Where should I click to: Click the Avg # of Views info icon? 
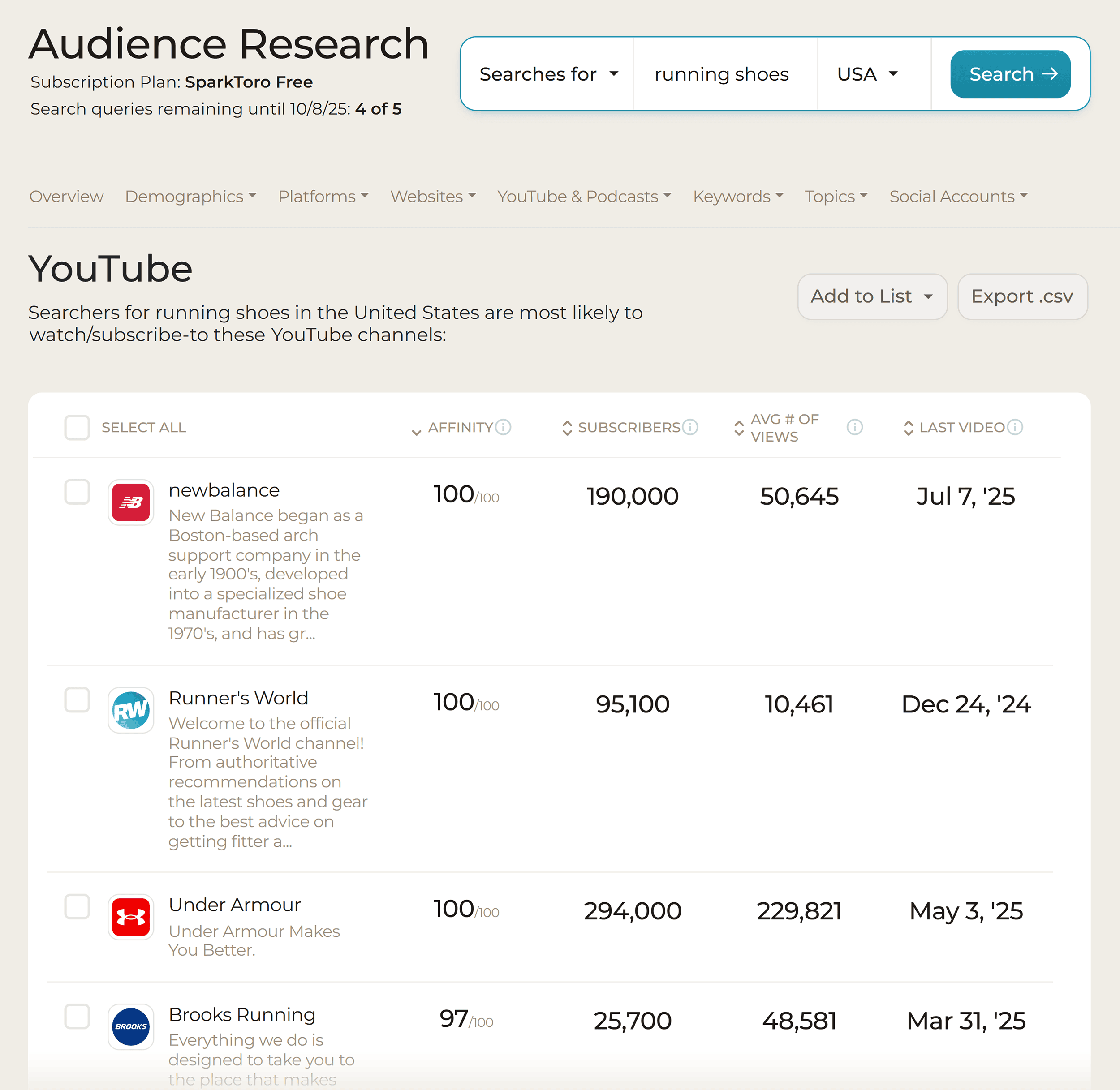pos(854,427)
